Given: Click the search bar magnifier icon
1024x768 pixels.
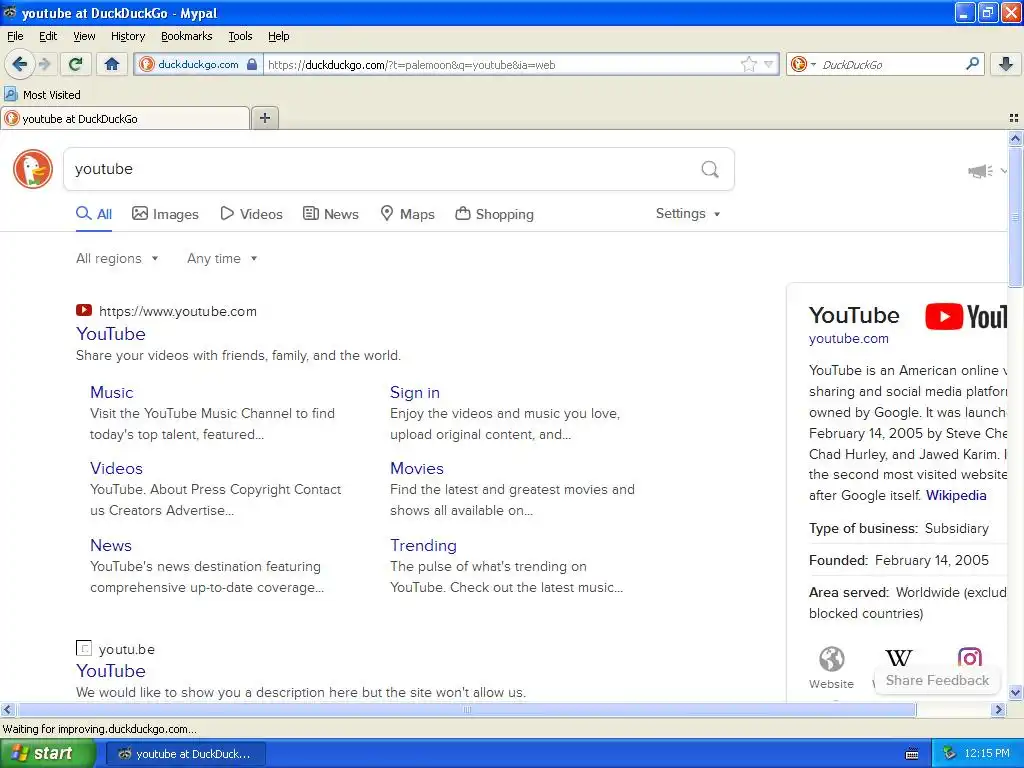Looking at the screenshot, I should tap(972, 63).
